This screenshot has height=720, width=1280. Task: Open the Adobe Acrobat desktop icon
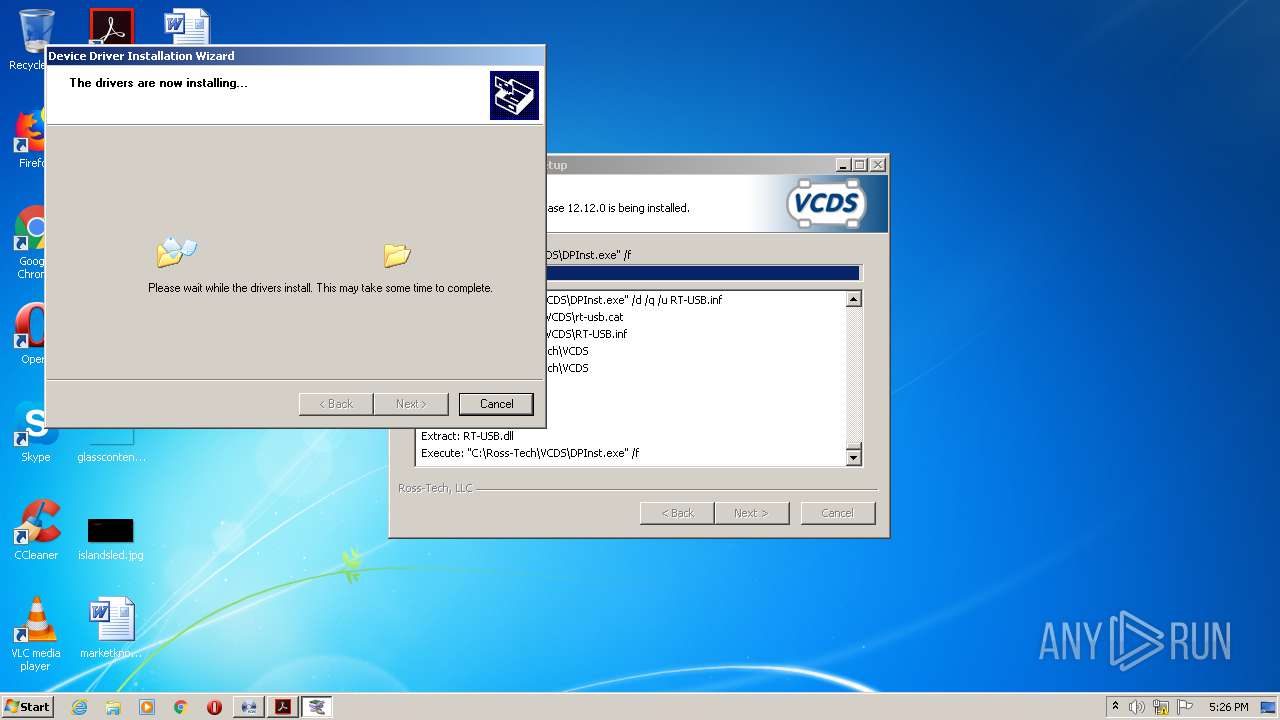coord(111,28)
